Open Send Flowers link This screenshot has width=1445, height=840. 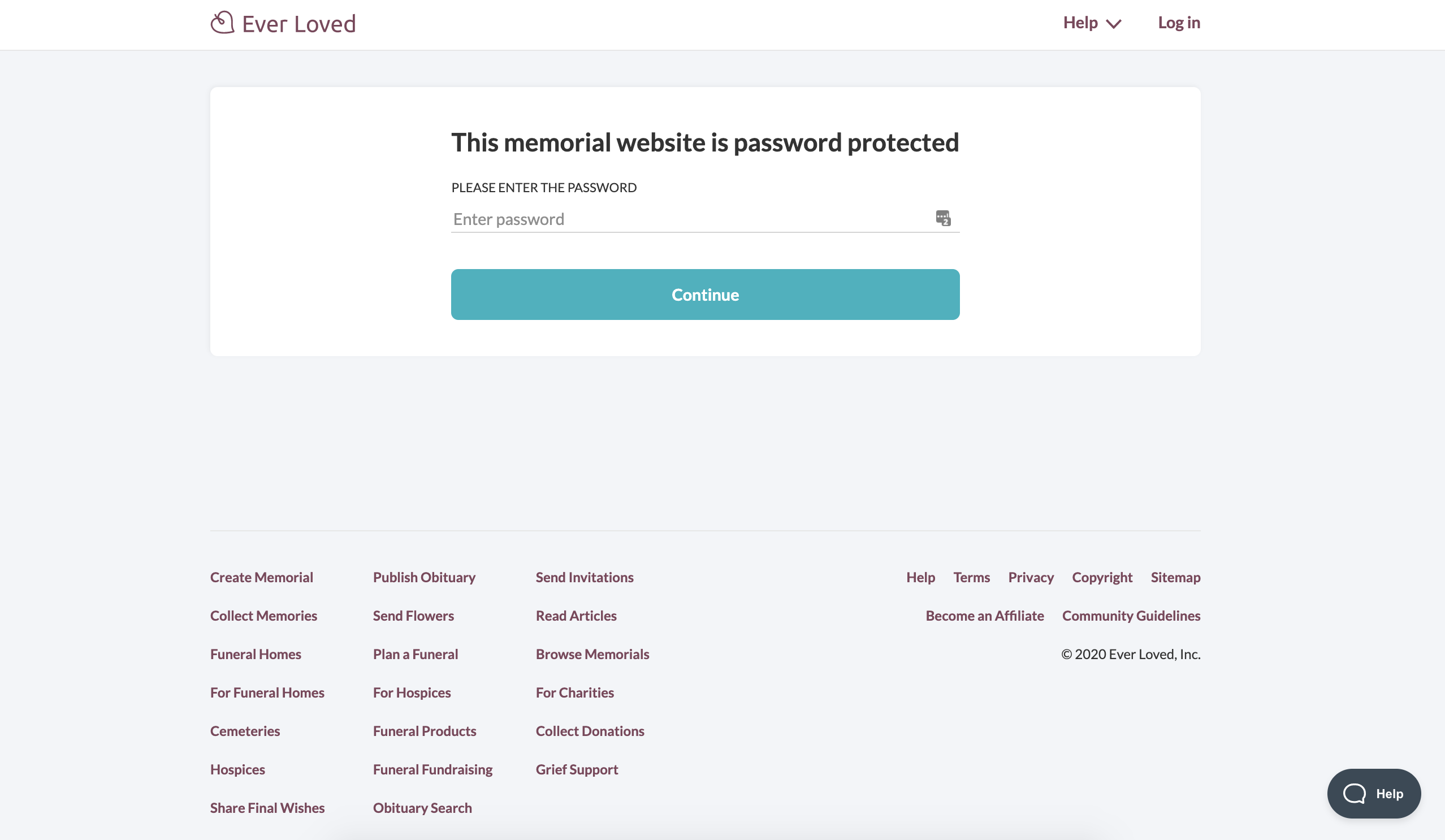pyautogui.click(x=413, y=615)
